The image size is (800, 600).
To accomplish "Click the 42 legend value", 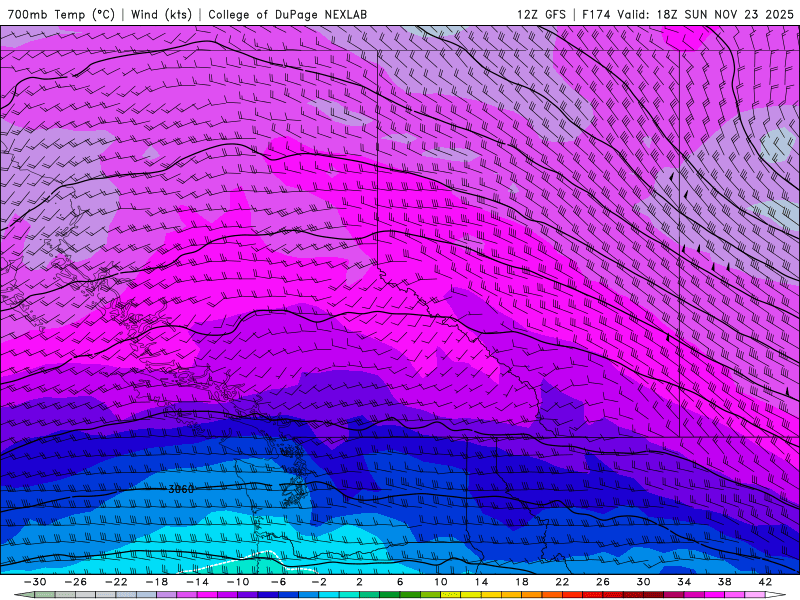I will 765,582.
